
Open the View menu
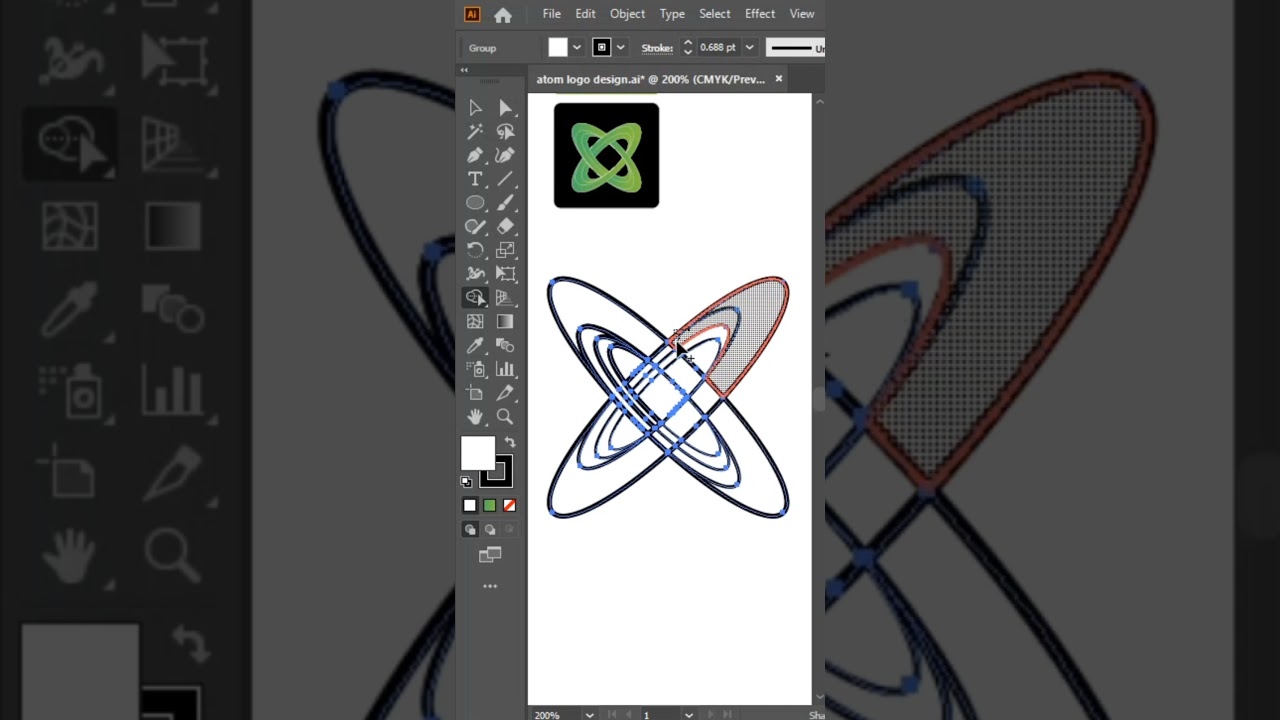[802, 14]
